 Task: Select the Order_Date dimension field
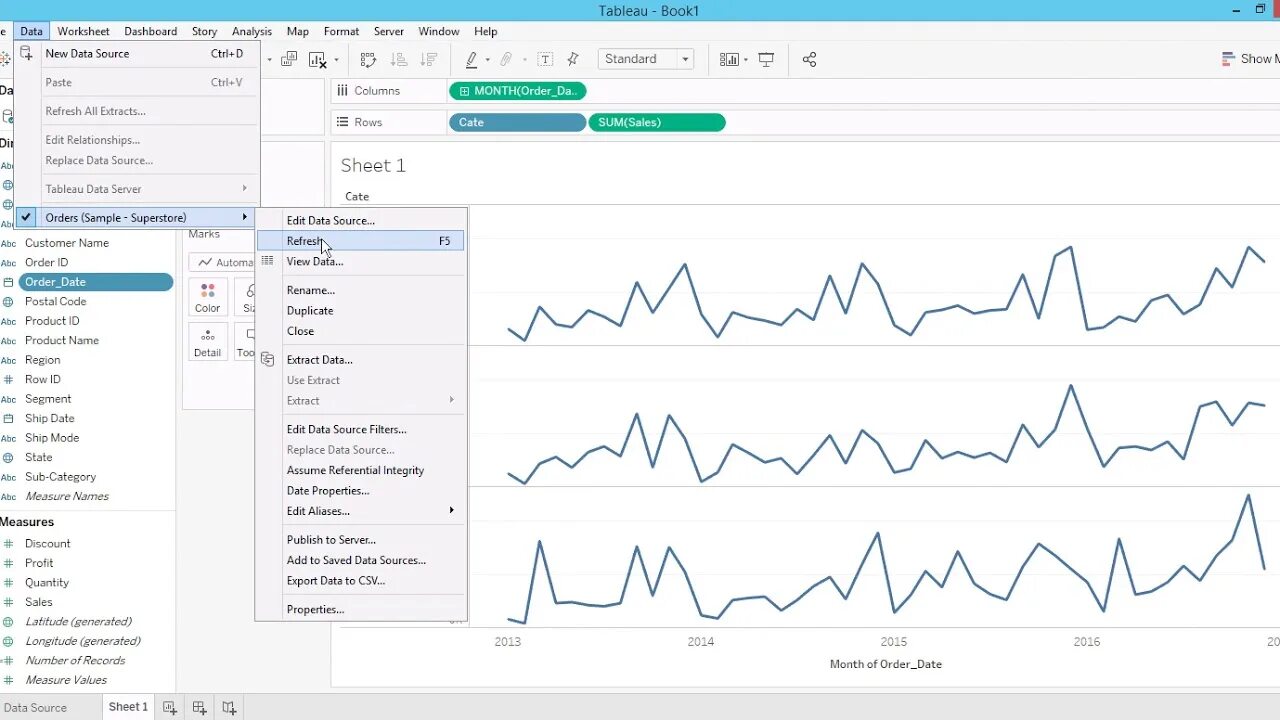pos(95,282)
